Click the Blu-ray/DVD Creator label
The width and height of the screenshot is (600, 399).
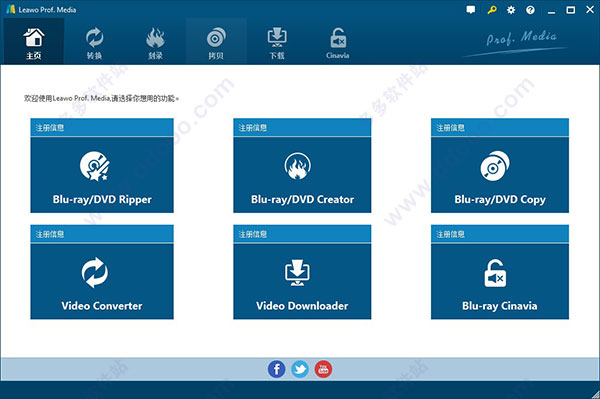pyautogui.click(x=302, y=200)
